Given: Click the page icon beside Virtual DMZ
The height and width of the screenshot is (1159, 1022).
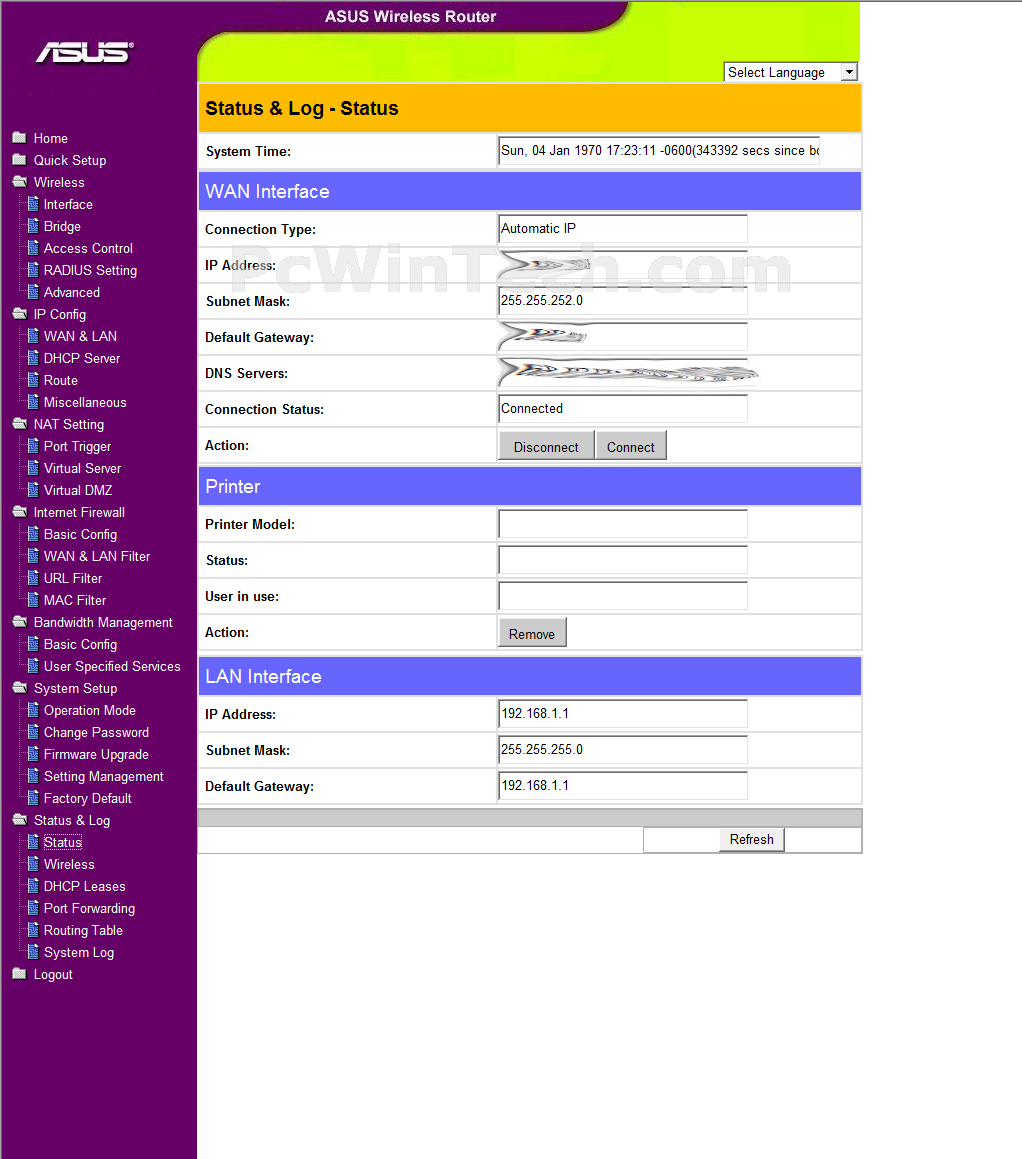Looking at the screenshot, I should coord(33,490).
